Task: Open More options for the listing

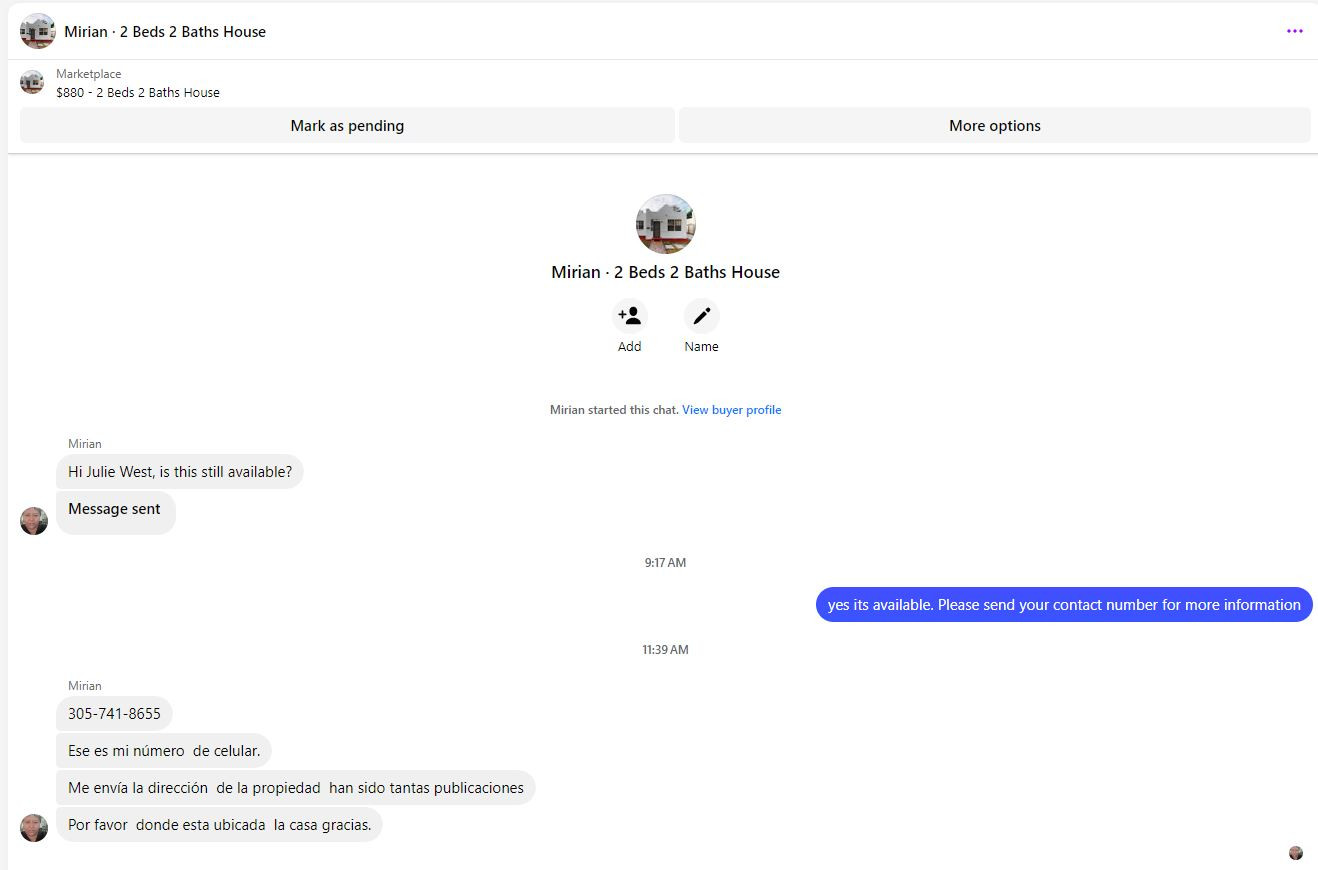Action: (995, 126)
